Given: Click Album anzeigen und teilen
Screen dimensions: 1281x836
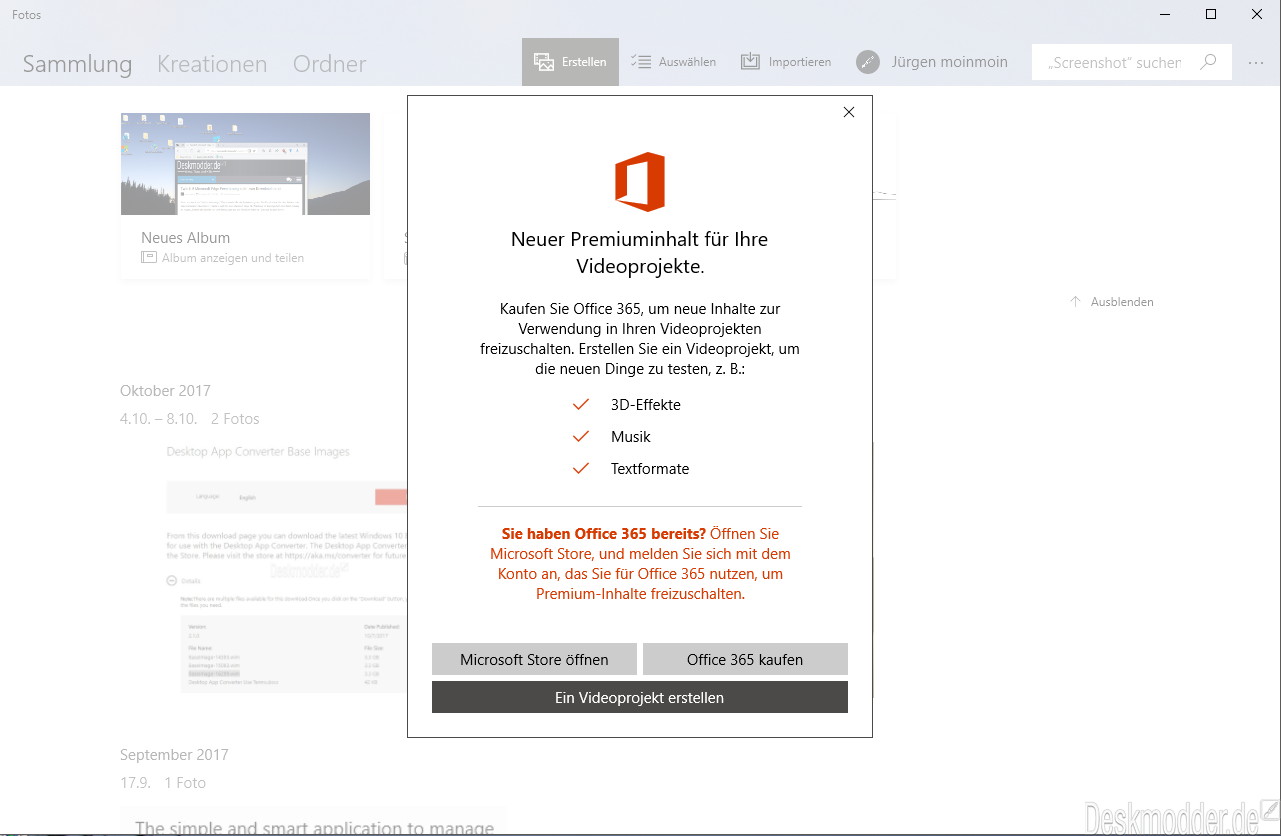Looking at the screenshot, I should pyautogui.click(x=222, y=258).
